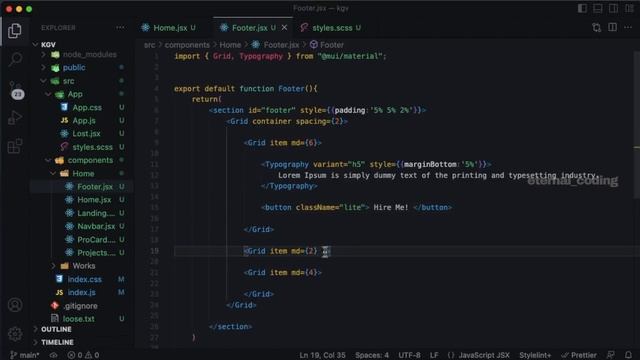Select Footer.jsx in explorer tree
Image resolution: width=640 pixels, height=360 pixels.
[95, 187]
